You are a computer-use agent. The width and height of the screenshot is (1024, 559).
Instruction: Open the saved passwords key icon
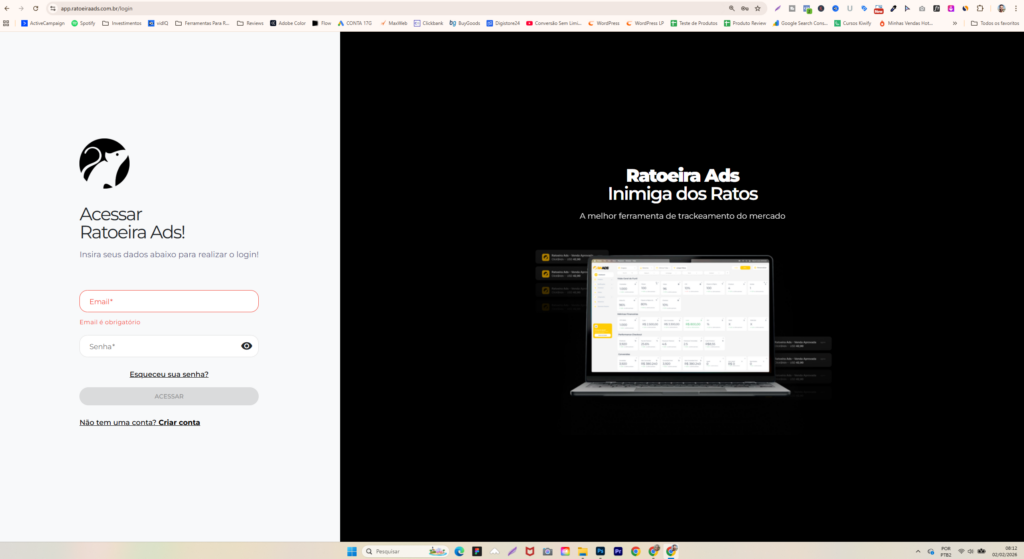point(744,8)
